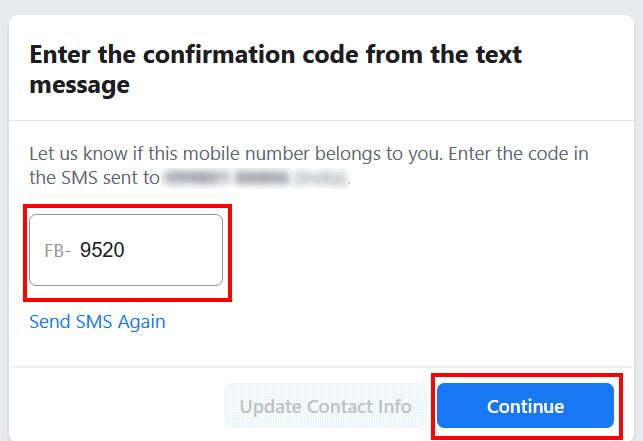Viewport: 643px width, 441px height.
Task: Click the Send SMS Again link
Action: [x=97, y=322]
